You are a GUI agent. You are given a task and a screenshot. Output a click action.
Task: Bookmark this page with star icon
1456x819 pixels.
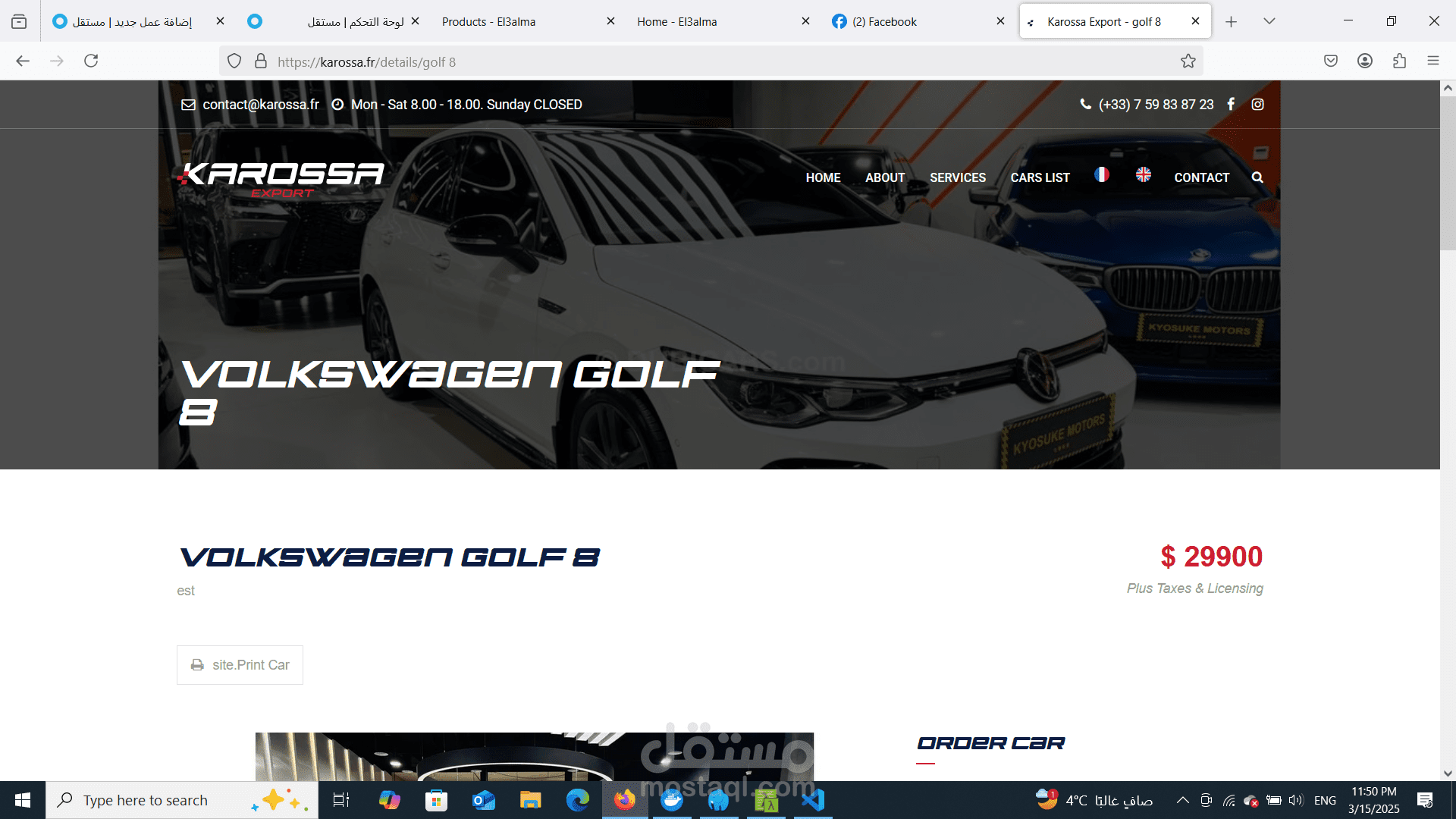click(x=1188, y=61)
